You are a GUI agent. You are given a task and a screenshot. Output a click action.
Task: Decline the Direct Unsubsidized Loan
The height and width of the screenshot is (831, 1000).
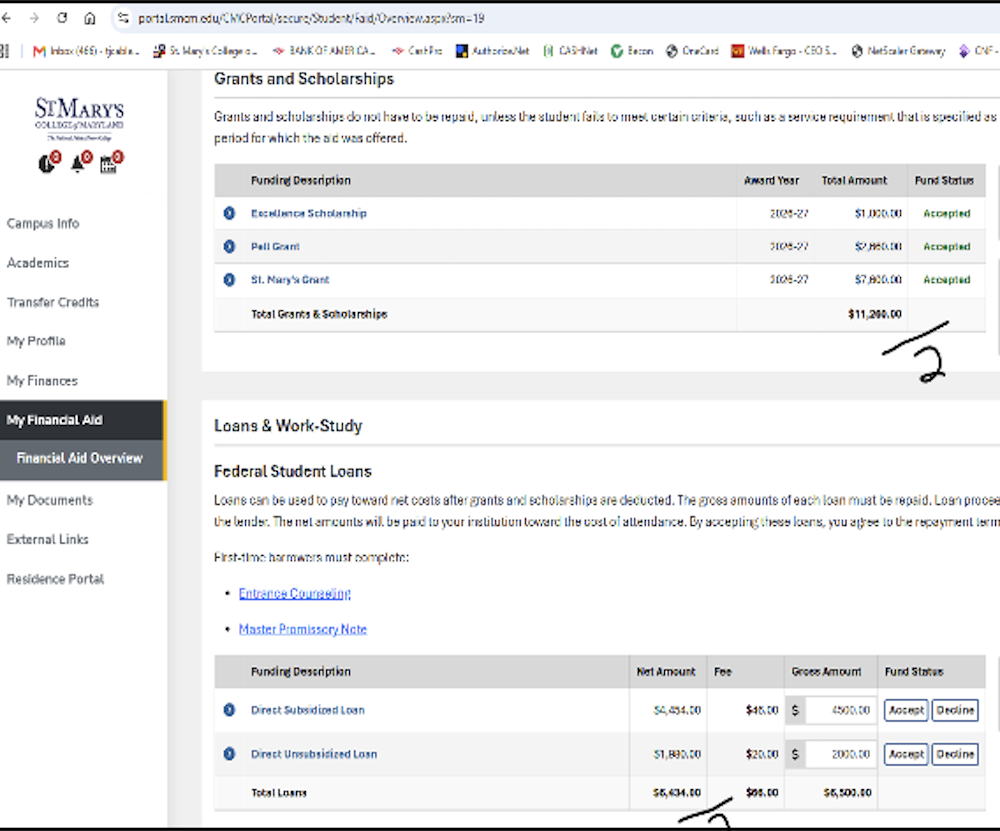tap(955, 754)
